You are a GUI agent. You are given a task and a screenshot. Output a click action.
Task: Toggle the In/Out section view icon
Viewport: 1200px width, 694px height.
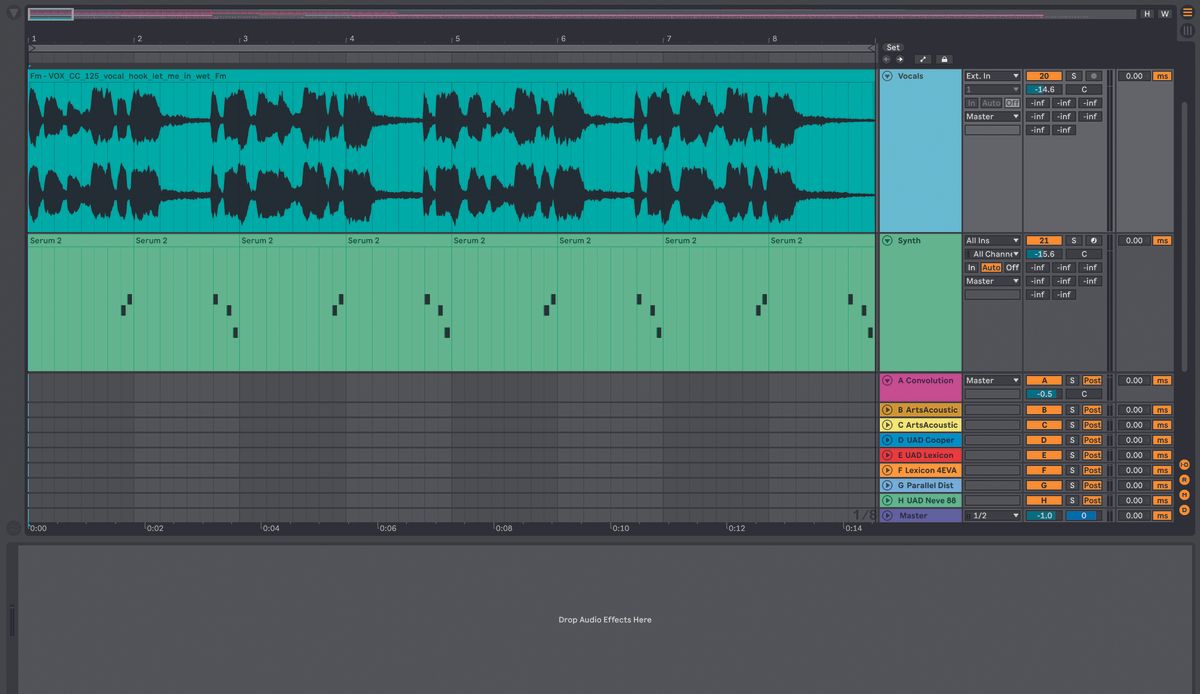pyautogui.click(x=1184, y=463)
